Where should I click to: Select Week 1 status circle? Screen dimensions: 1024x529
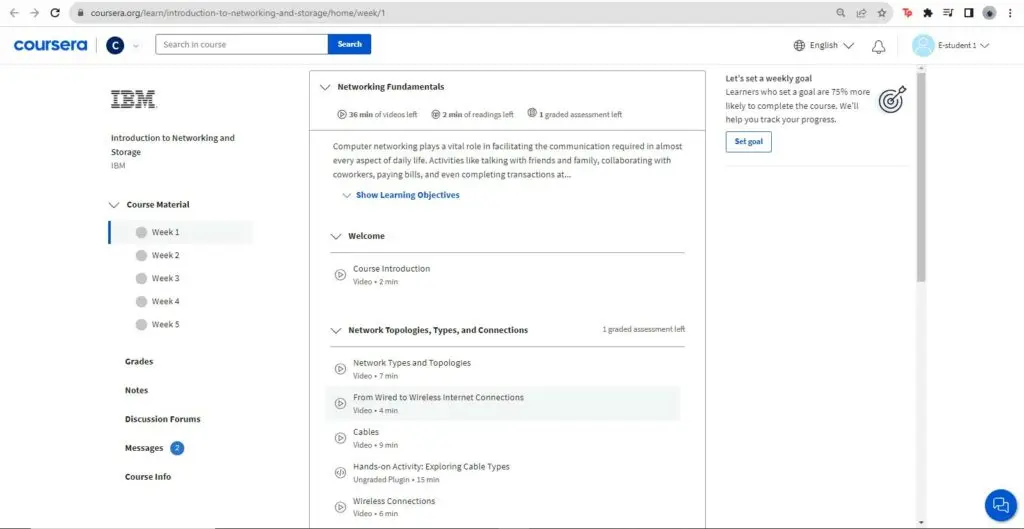coord(141,232)
